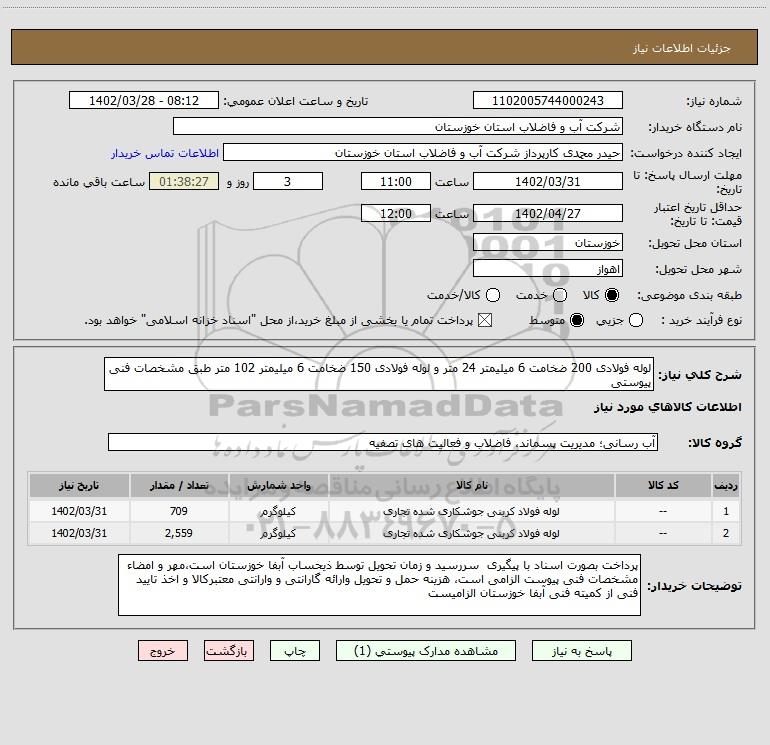The height and width of the screenshot is (745, 770).
Task: Select the کالا/خدمت radio button
Action: 493,295
